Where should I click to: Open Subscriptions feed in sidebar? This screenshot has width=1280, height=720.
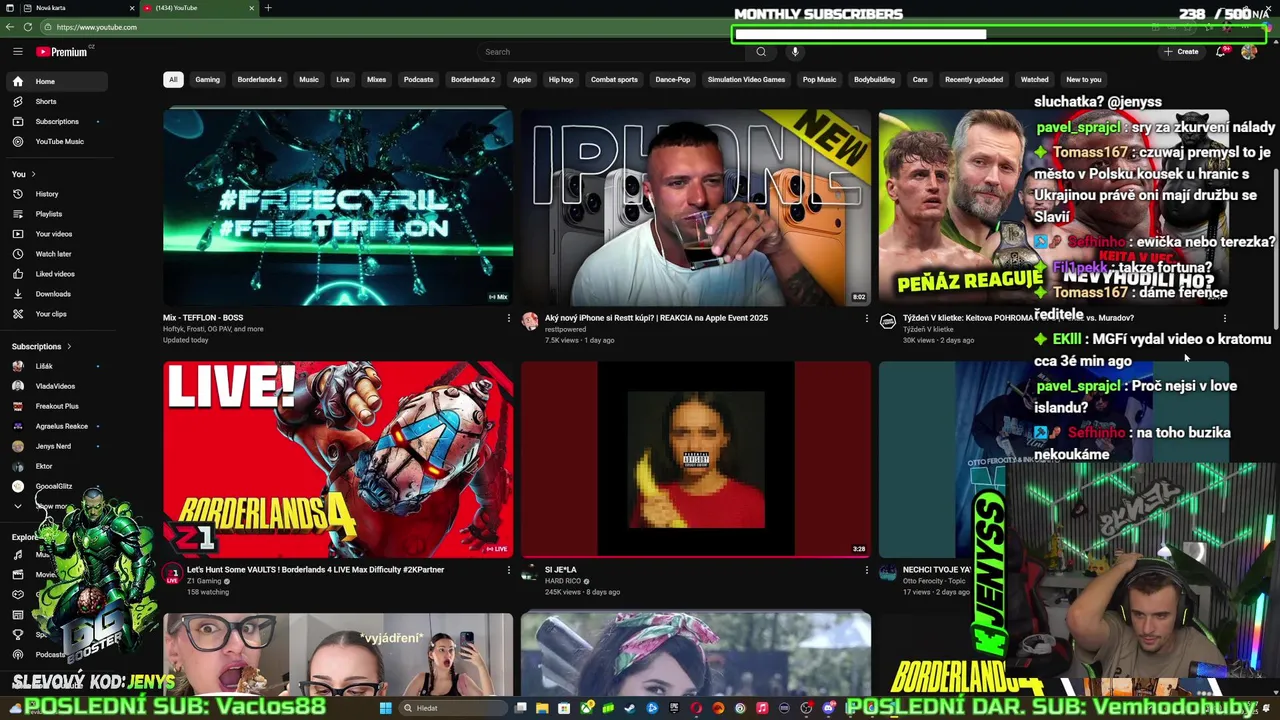click(56, 121)
